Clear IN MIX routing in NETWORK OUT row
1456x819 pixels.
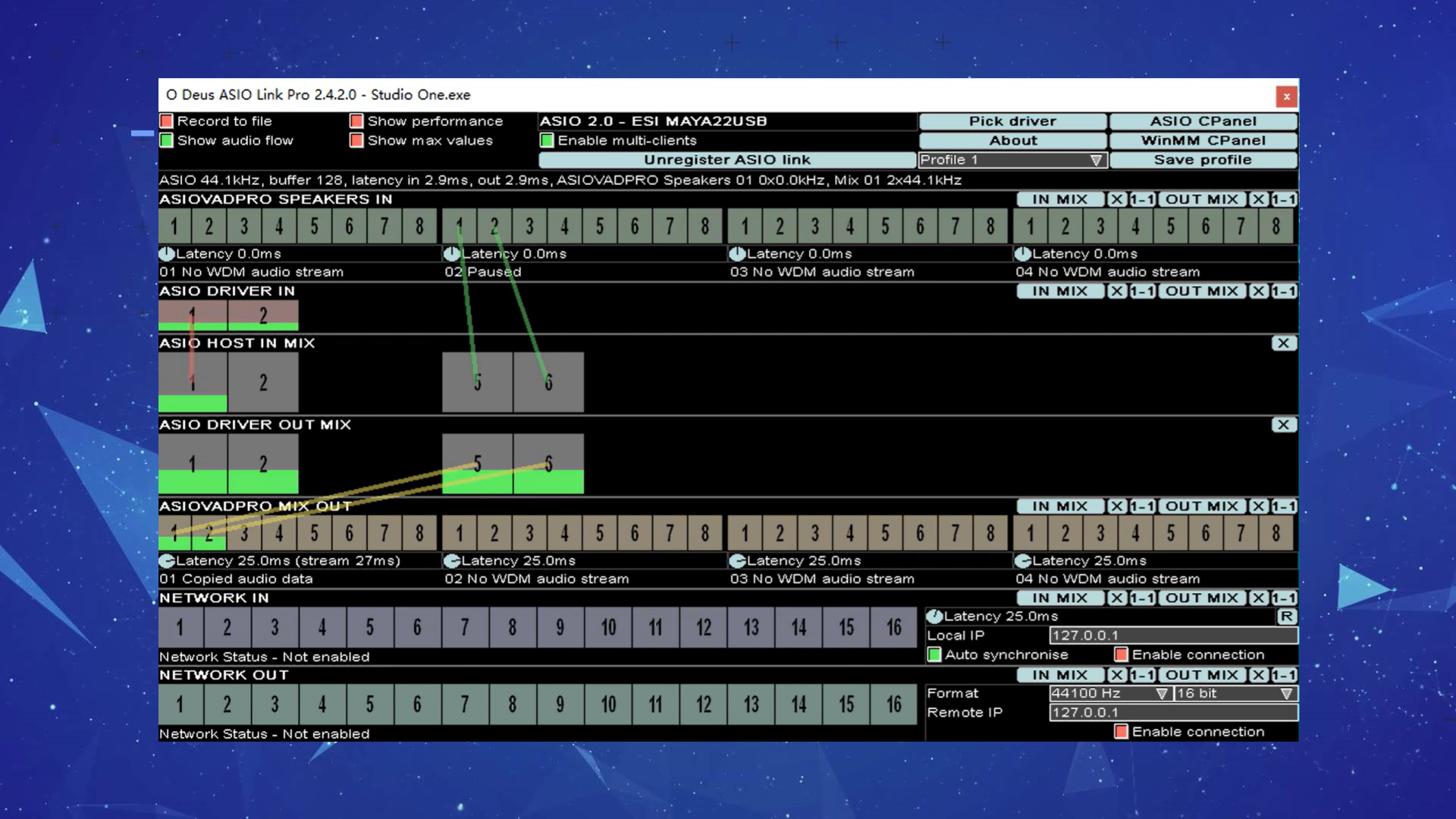[x=1116, y=675]
